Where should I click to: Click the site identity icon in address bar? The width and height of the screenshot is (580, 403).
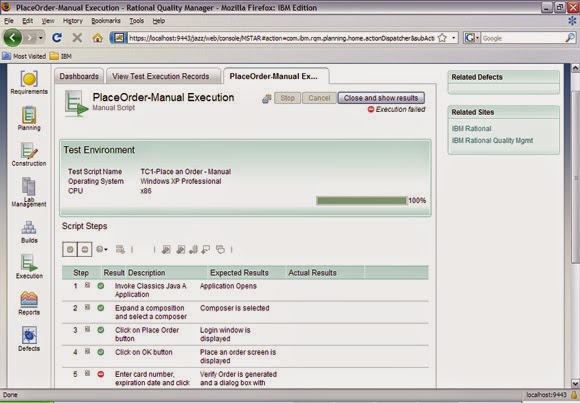pos(118,38)
